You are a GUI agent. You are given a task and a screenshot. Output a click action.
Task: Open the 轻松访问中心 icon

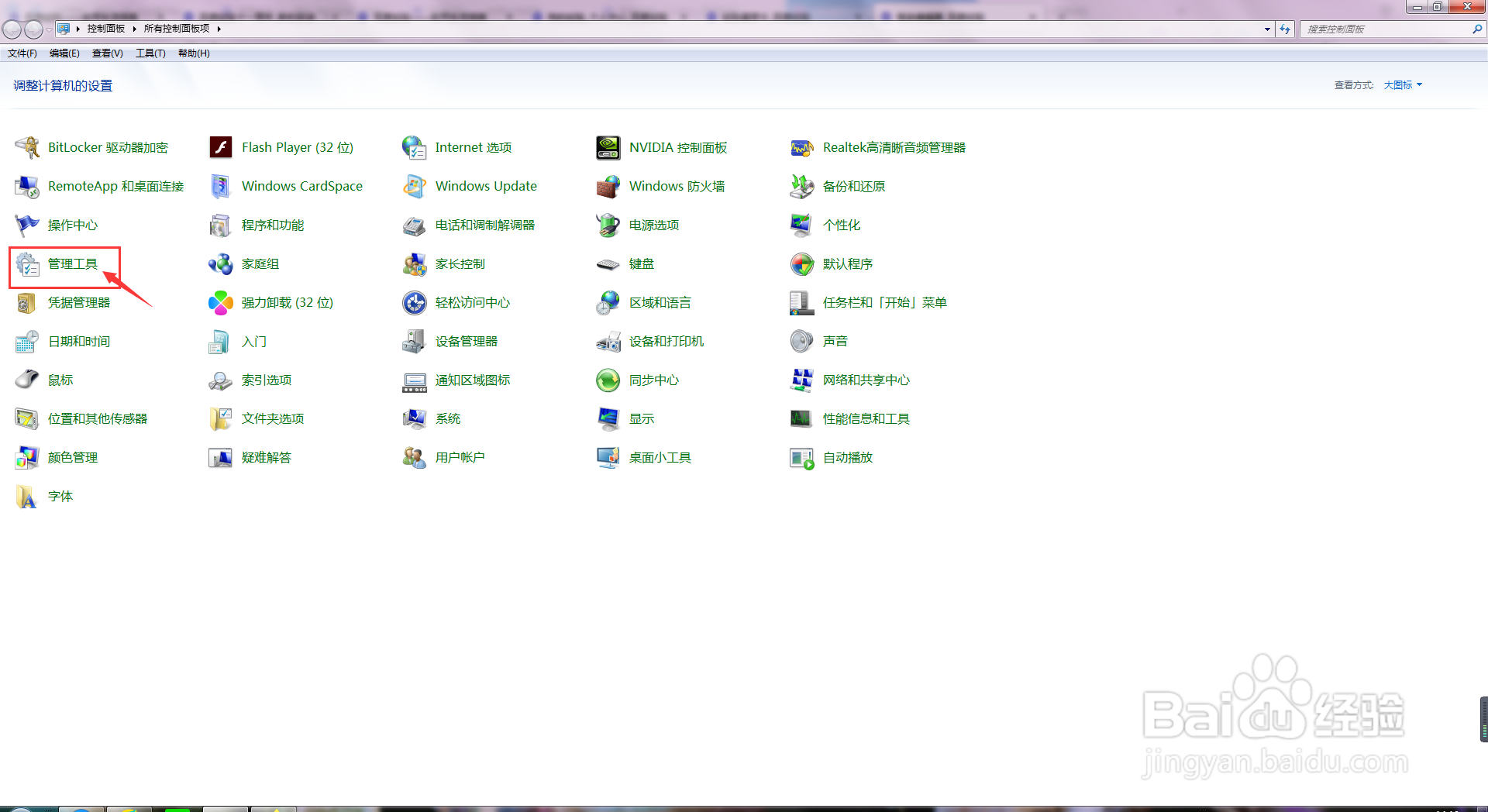(415, 302)
